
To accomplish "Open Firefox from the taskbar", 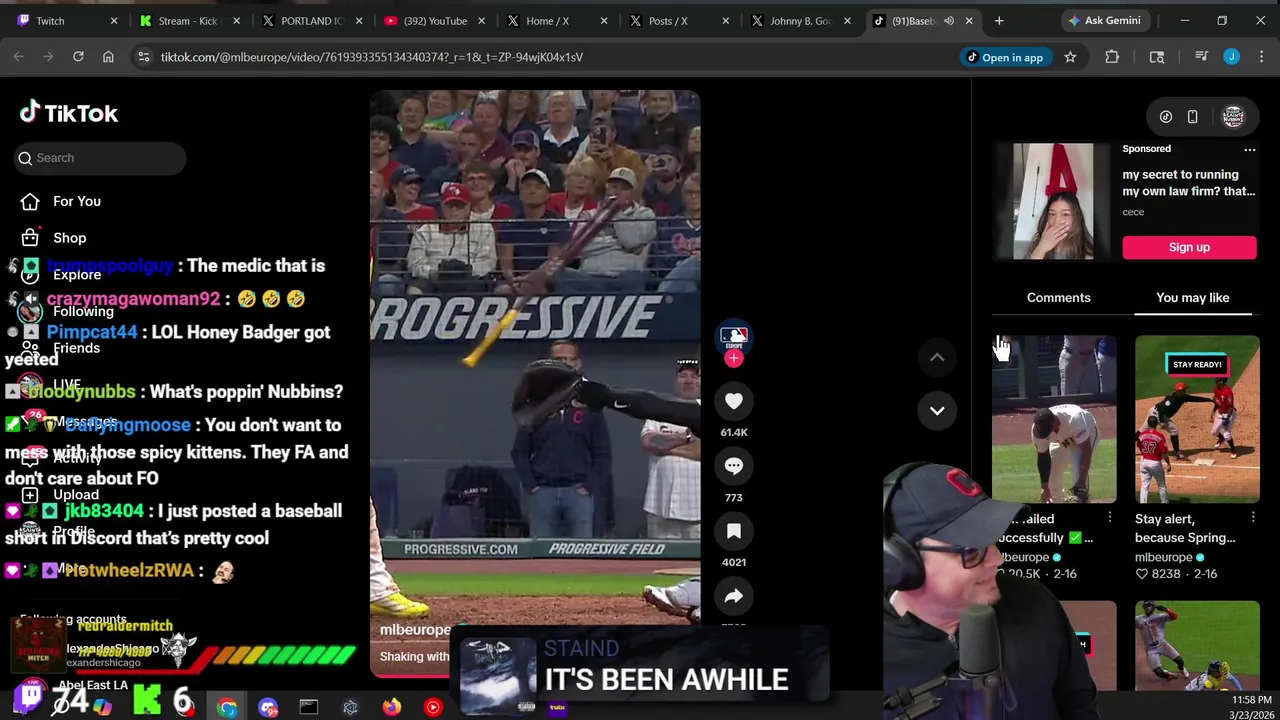I will pyautogui.click(x=391, y=707).
